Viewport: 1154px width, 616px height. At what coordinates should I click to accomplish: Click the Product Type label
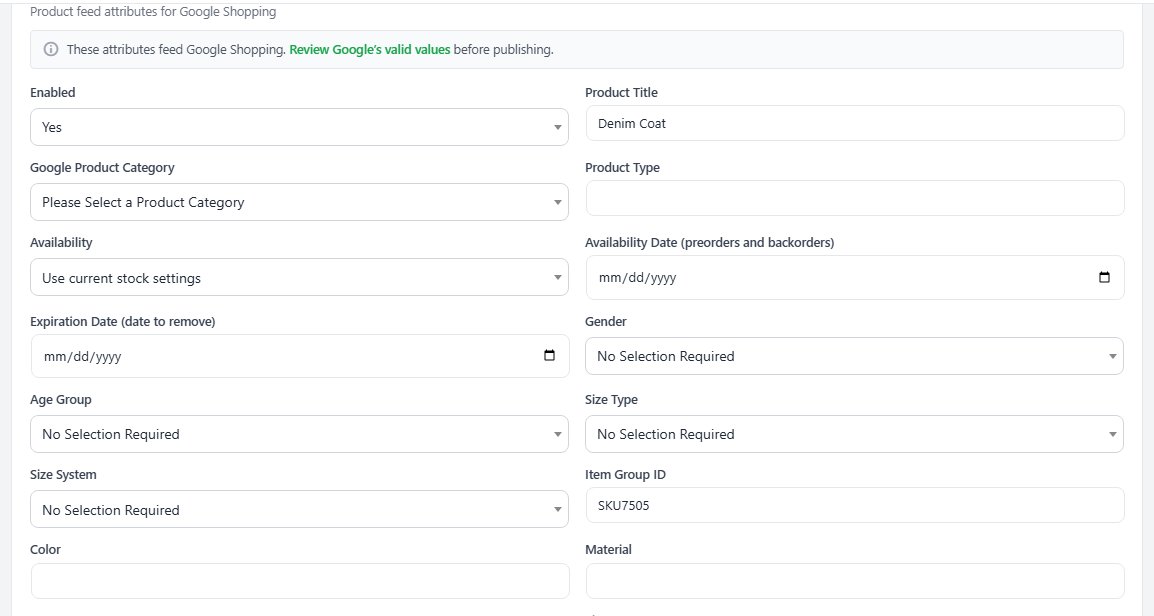pyautogui.click(x=622, y=167)
